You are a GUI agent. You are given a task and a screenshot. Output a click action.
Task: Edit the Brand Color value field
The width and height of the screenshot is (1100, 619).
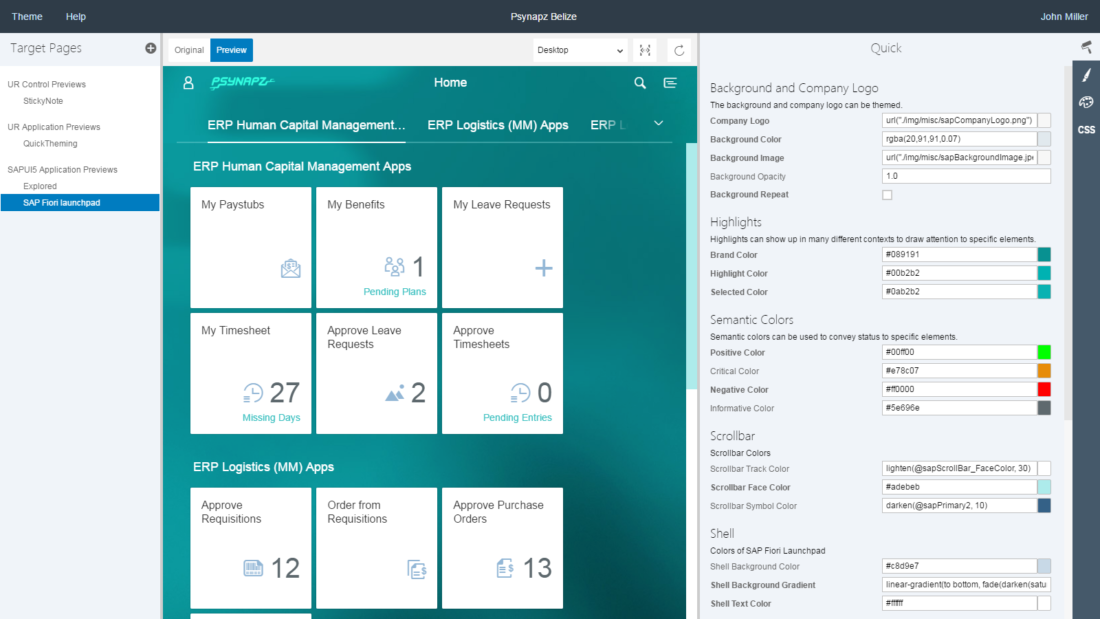(959, 255)
